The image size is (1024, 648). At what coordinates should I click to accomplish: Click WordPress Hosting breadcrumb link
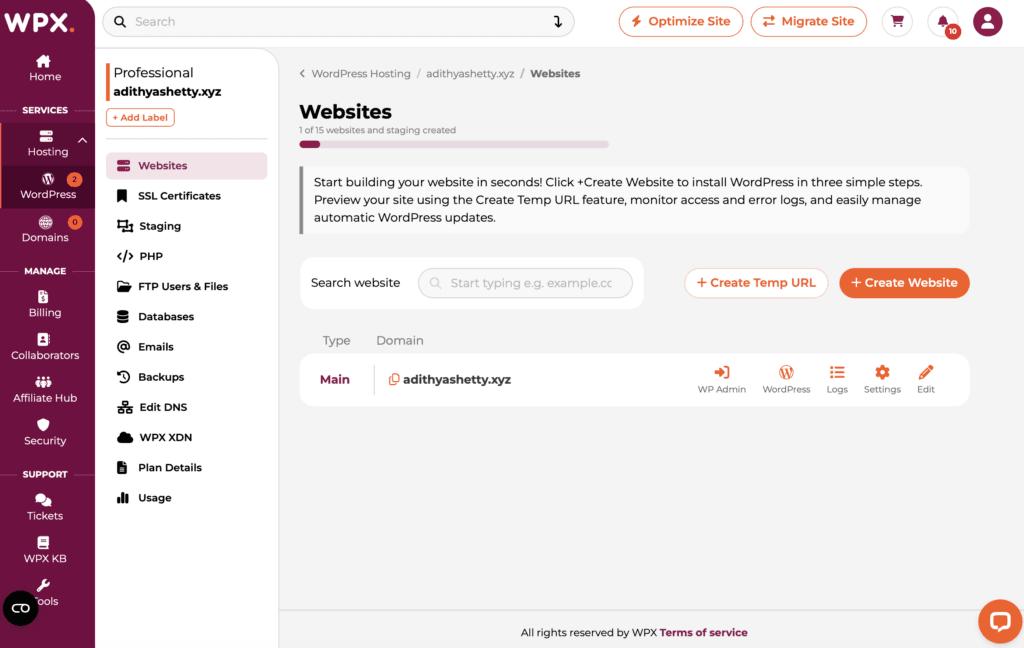coord(361,74)
